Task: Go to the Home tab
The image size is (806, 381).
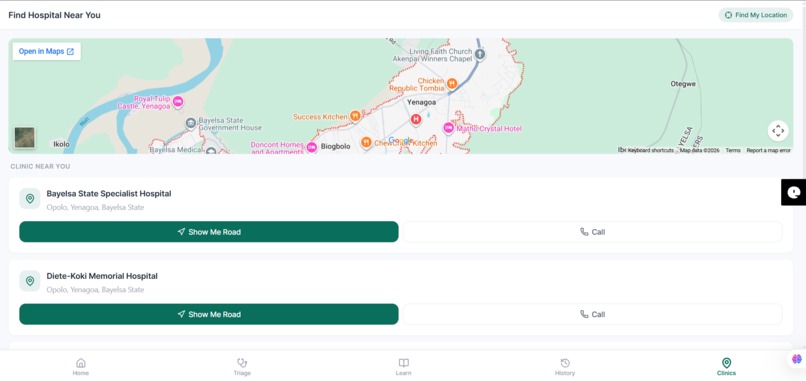Action: click(x=81, y=367)
